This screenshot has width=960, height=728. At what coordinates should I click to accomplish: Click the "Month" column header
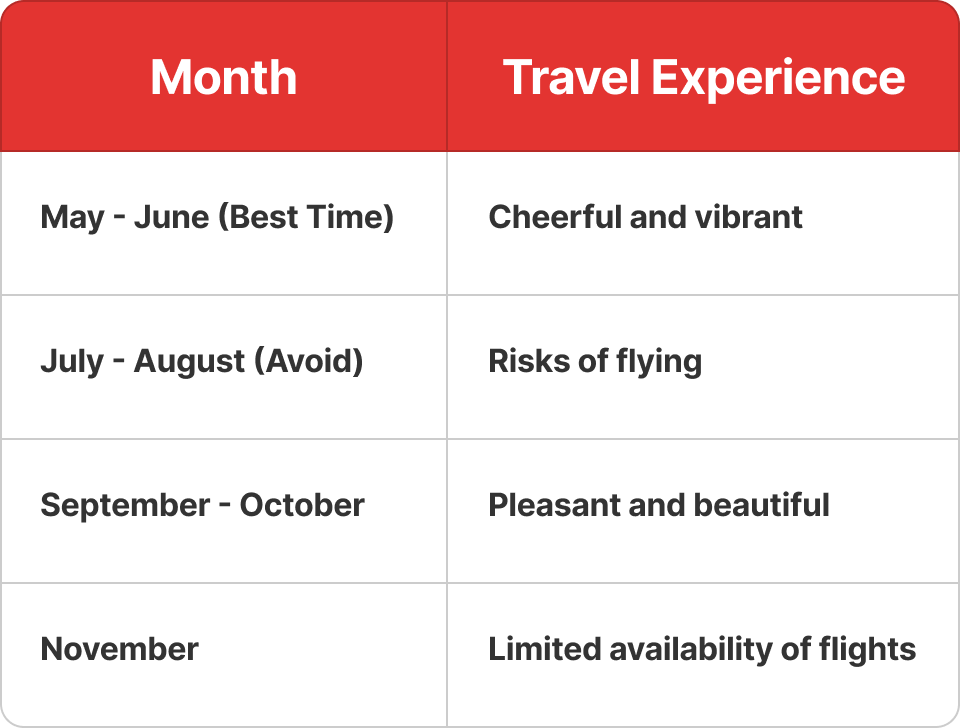click(x=224, y=78)
